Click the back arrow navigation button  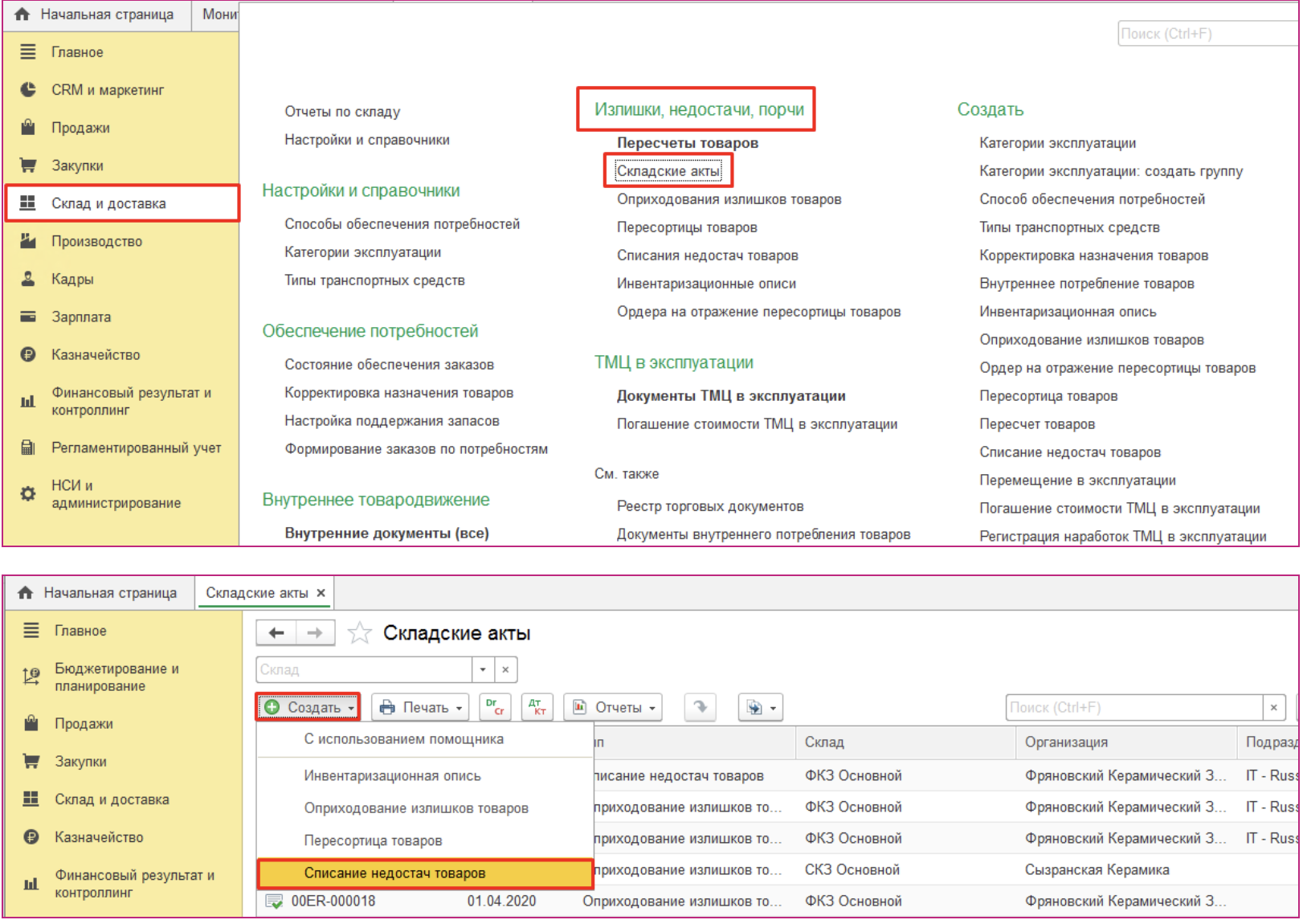pos(276,633)
